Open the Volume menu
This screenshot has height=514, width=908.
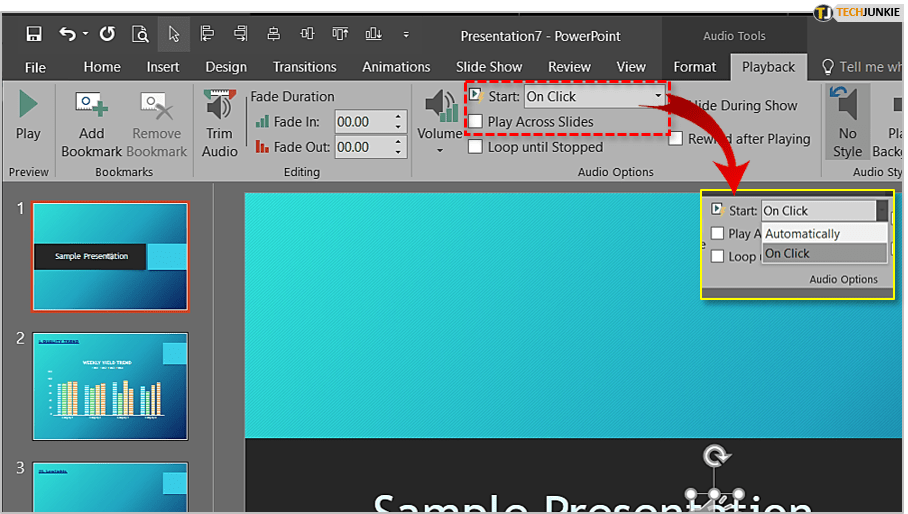[440, 125]
